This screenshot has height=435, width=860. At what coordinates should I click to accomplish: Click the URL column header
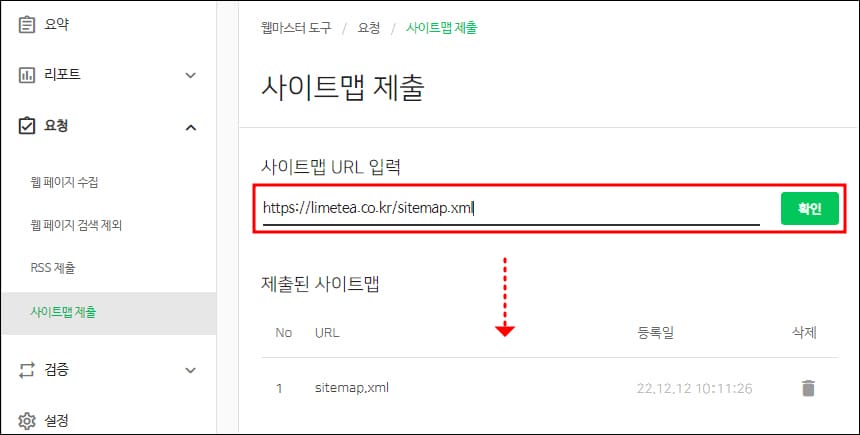[327, 332]
